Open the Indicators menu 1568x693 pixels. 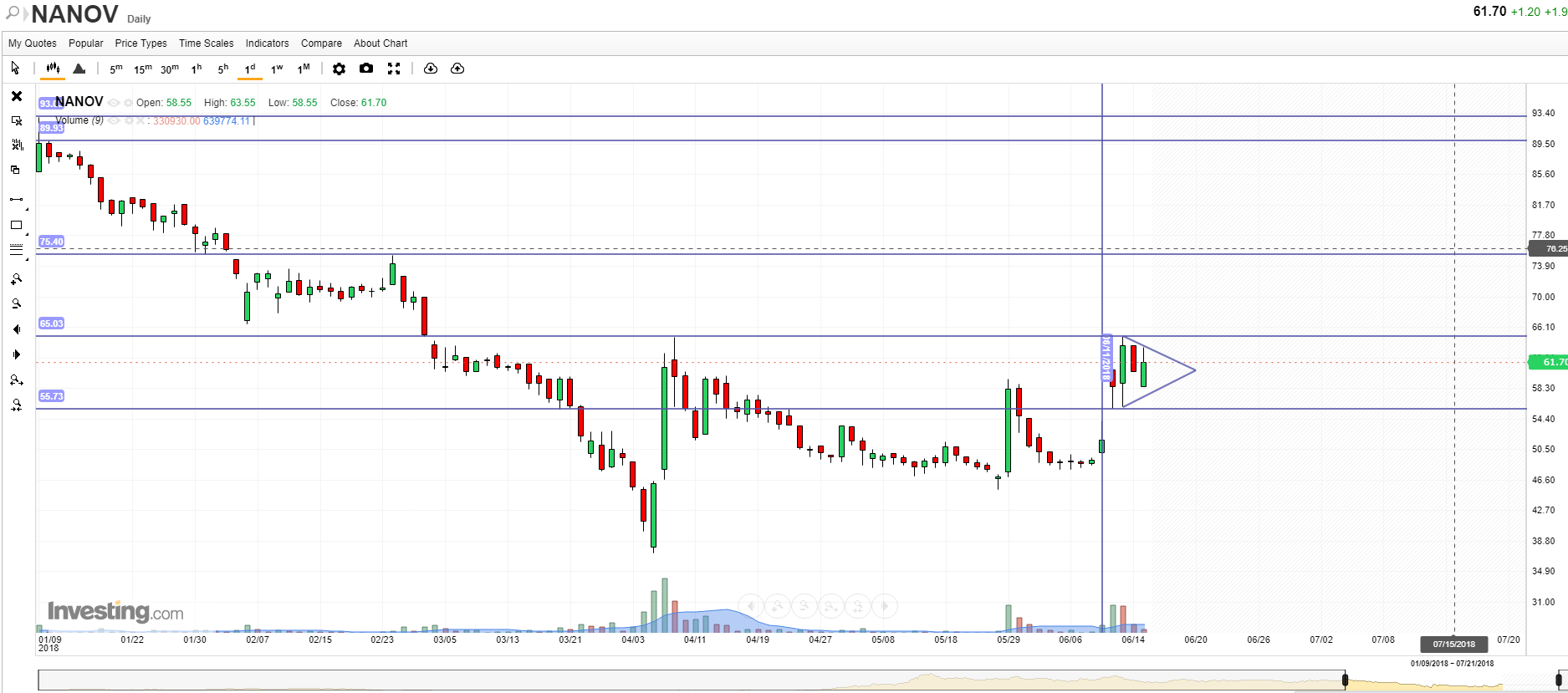(267, 43)
